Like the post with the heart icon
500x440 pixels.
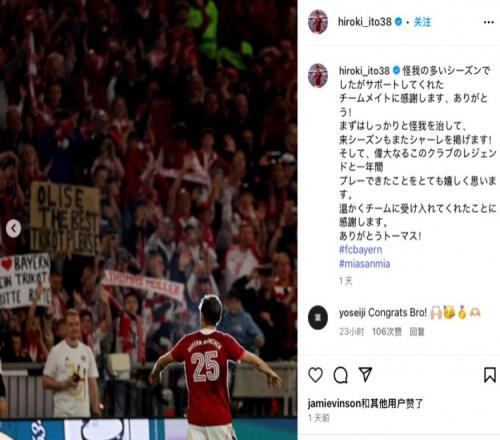(x=315, y=375)
